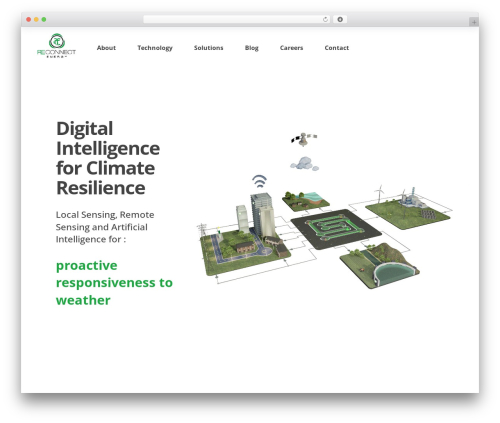This screenshot has height=423, width=500.
Task: Click the 'Local Sensing, Remote Sensing' paragraph
Action: [x=105, y=227]
